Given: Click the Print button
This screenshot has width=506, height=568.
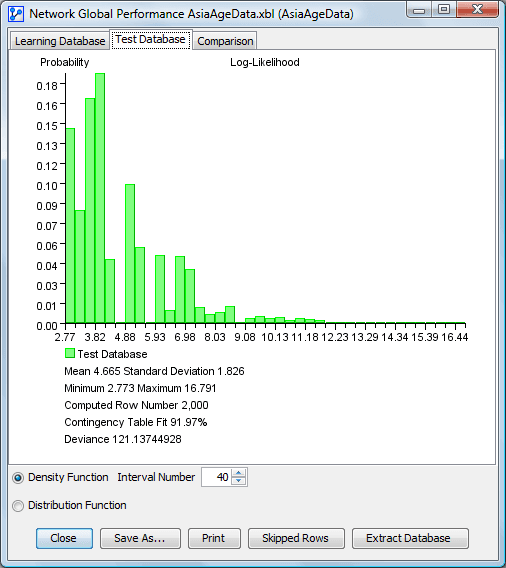Looking at the screenshot, I should click(214, 538).
